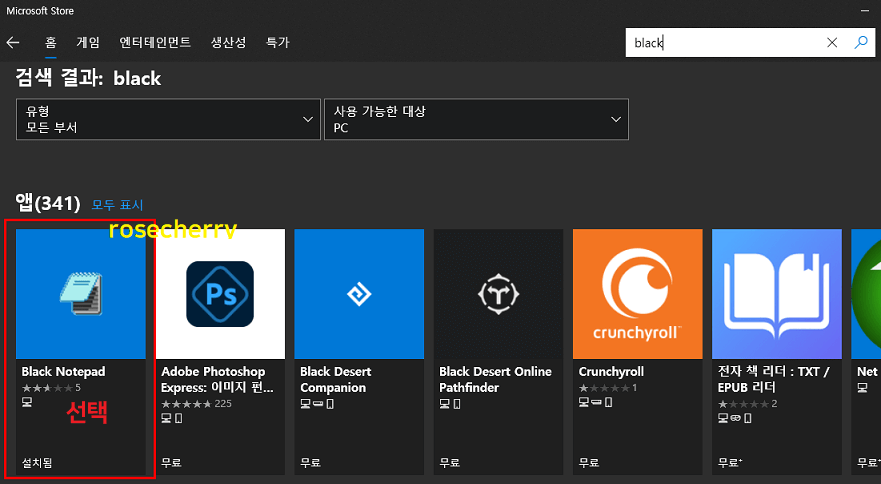Click 설치됨 label under Black Notepad
The image size is (881, 484).
click(37, 463)
